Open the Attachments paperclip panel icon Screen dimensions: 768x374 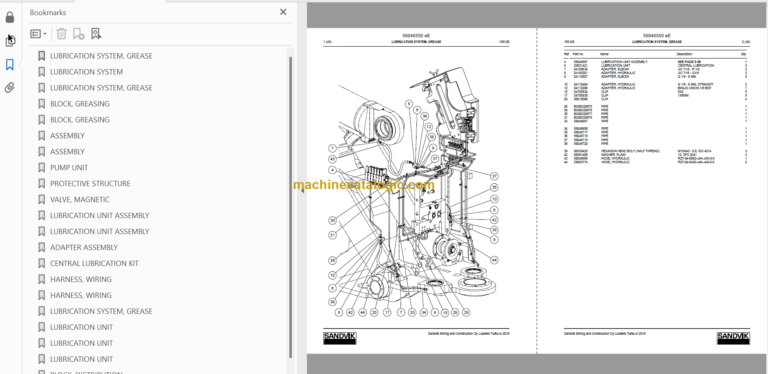click(10, 88)
